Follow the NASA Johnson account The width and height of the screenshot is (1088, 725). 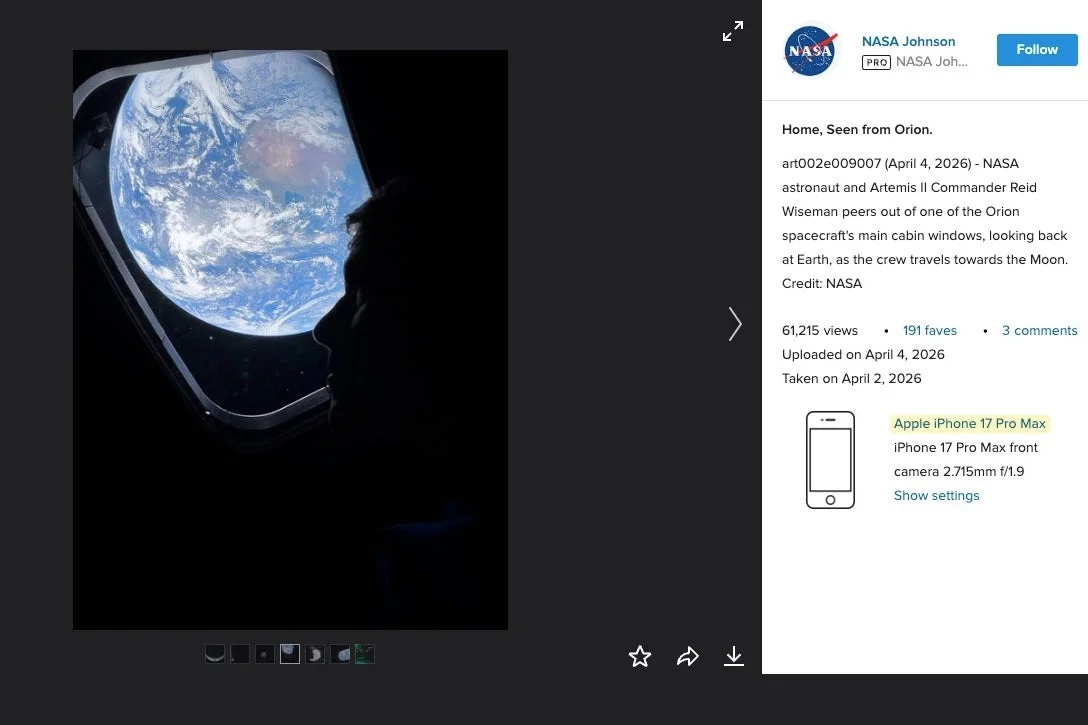pos(1037,50)
